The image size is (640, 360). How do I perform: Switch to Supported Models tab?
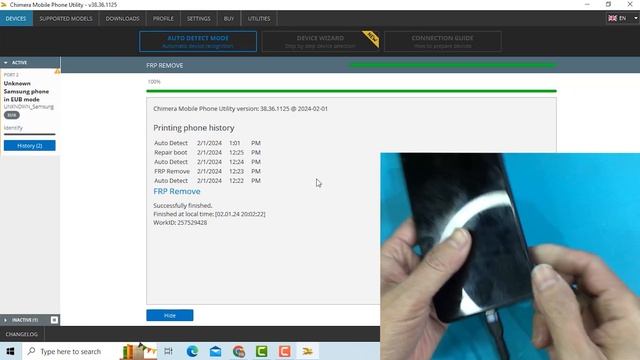pos(66,18)
